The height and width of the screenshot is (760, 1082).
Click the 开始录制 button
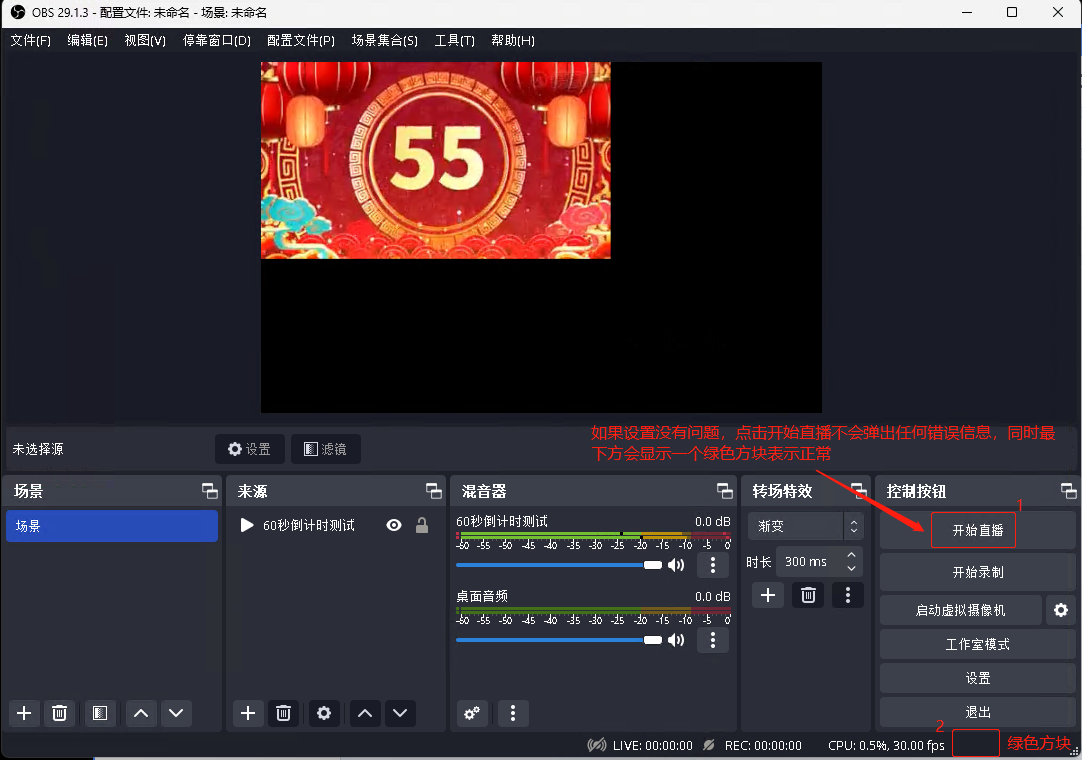tap(977, 573)
